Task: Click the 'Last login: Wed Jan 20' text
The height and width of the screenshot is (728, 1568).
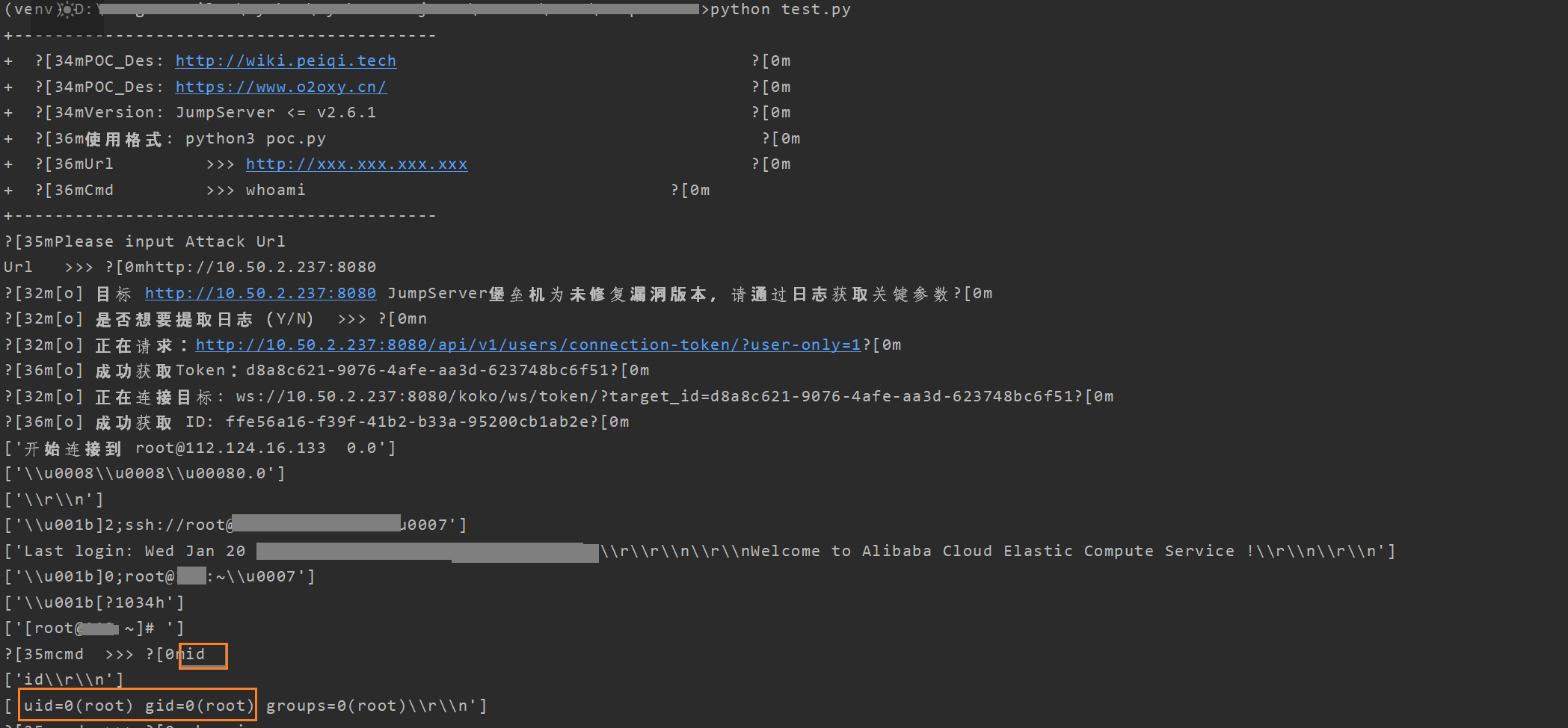Action: click(135, 551)
